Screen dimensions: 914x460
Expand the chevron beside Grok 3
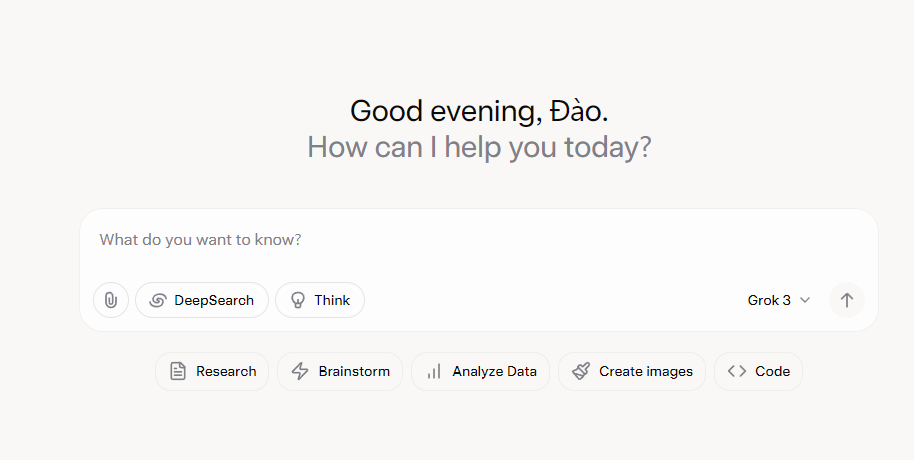click(805, 300)
